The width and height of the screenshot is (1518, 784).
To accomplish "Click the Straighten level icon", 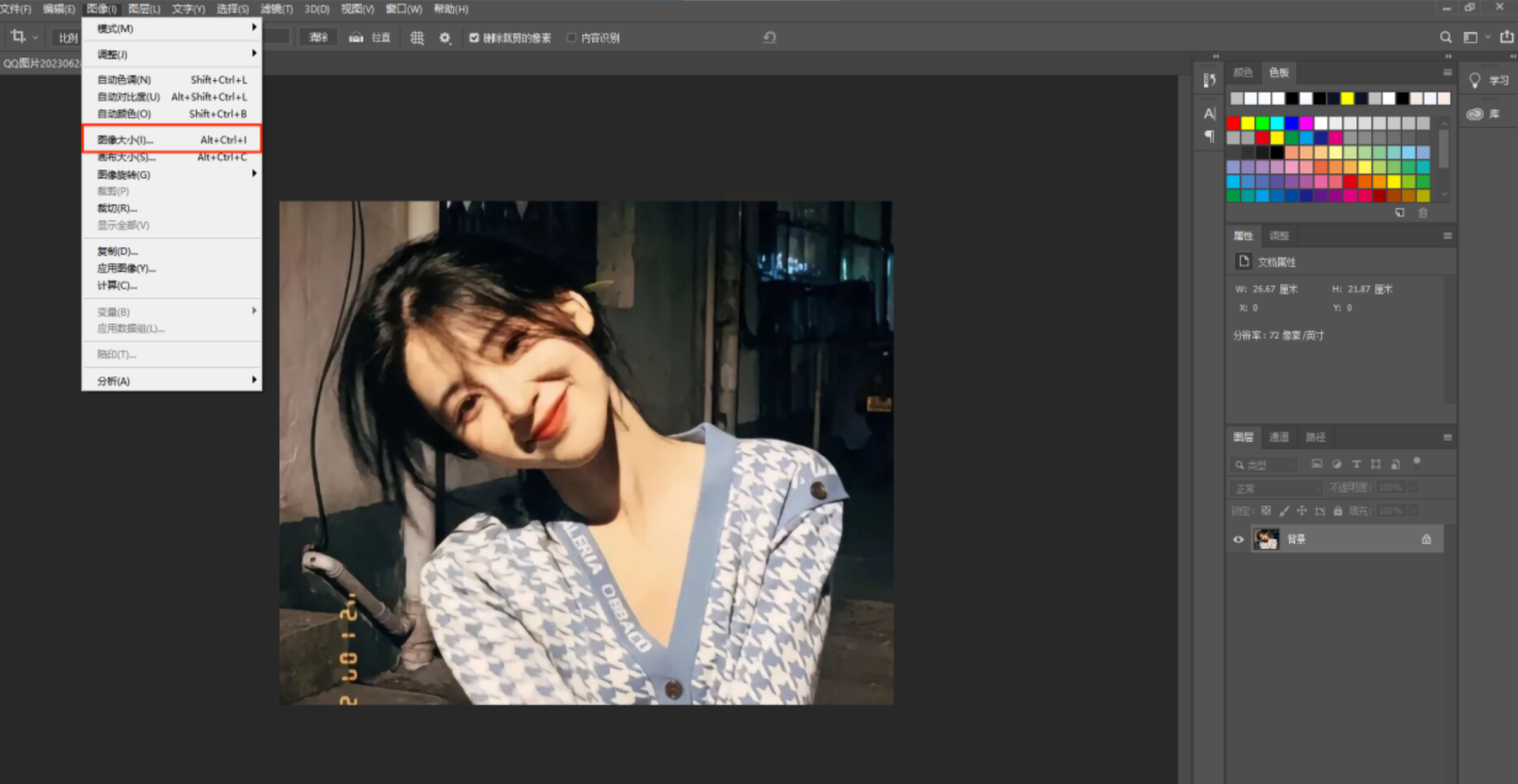I will click(356, 38).
